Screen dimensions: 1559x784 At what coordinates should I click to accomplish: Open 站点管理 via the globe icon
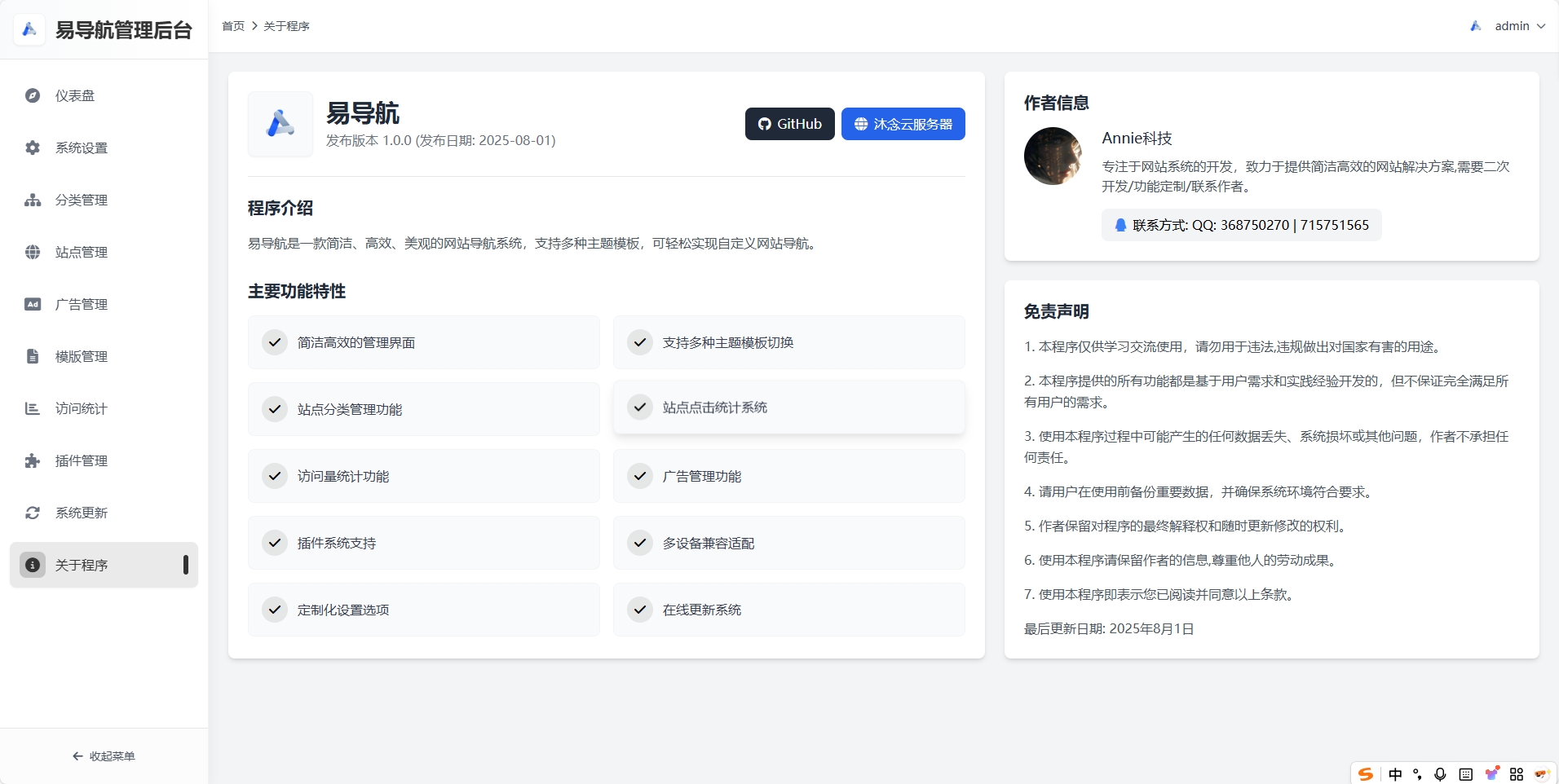tap(32, 252)
